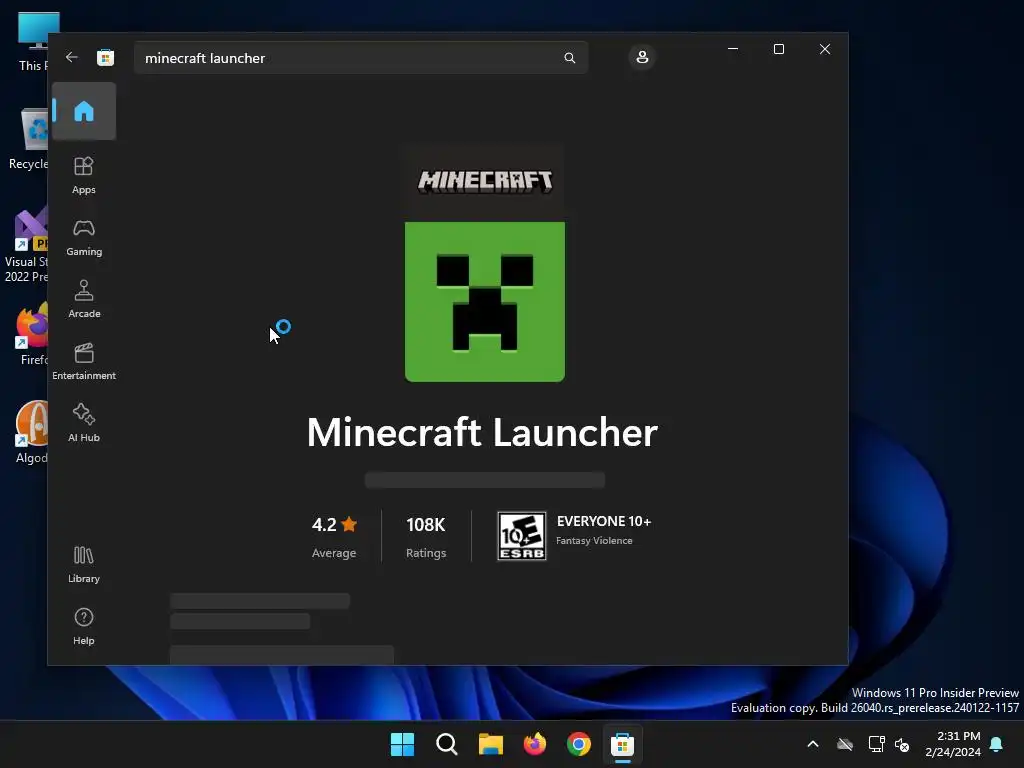This screenshot has height=768, width=1024.
Task: Click the Minecraft creeper app image
Action: (x=485, y=302)
